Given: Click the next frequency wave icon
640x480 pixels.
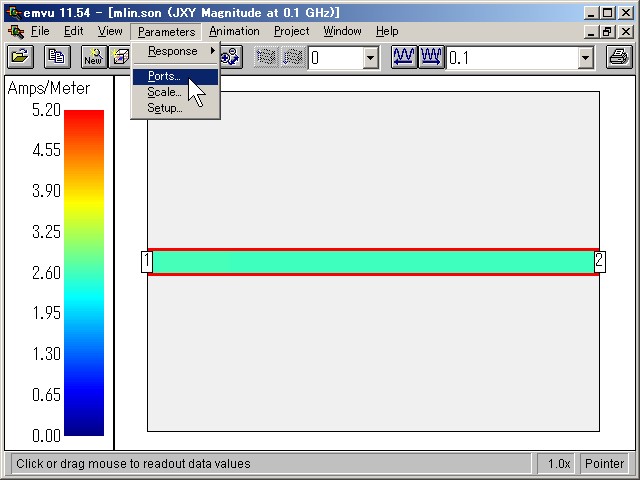Looking at the screenshot, I should click(431, 57).
